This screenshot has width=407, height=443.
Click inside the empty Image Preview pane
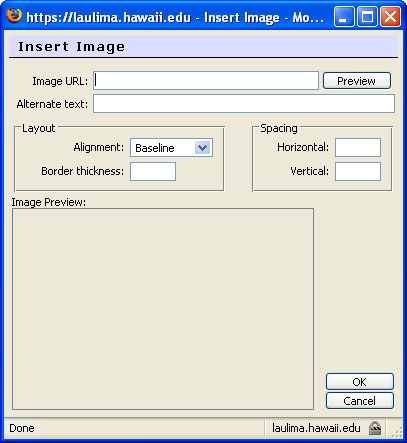(x=163, y=309)
